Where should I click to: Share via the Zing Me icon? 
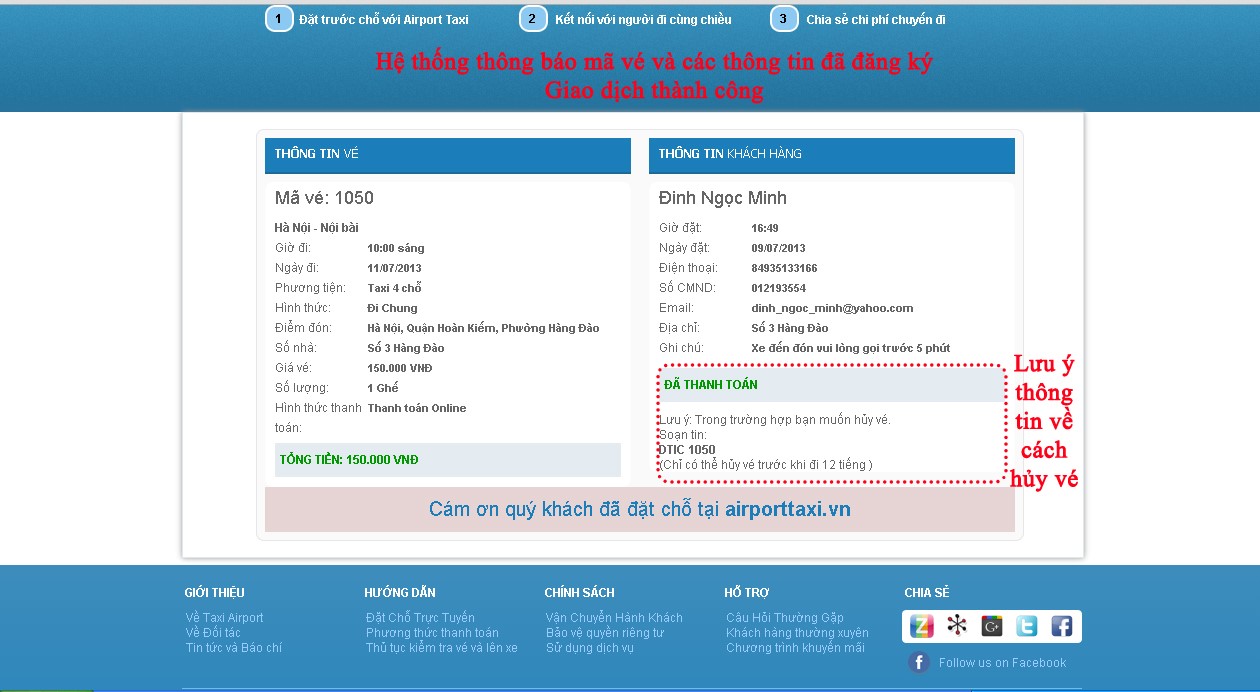[x=922, y=626]
